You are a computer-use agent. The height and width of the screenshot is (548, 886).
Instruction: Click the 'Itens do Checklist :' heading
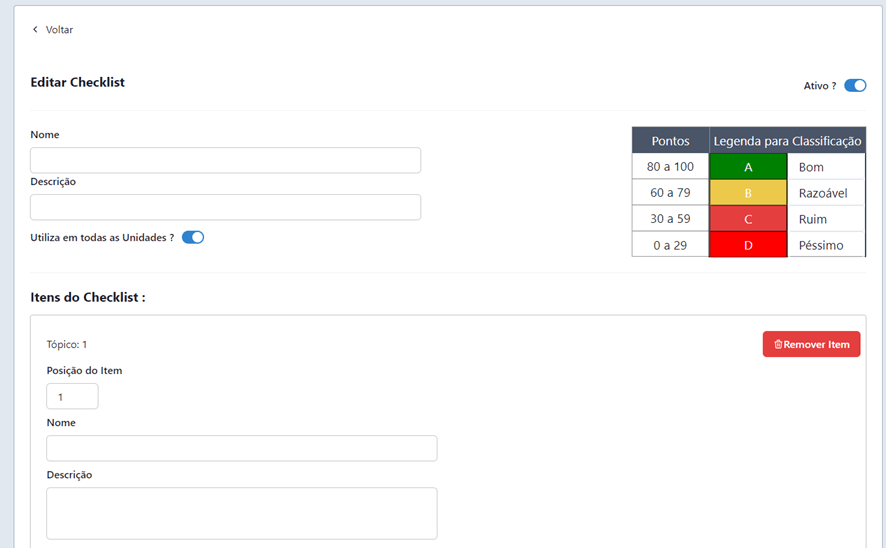(88, 297)
